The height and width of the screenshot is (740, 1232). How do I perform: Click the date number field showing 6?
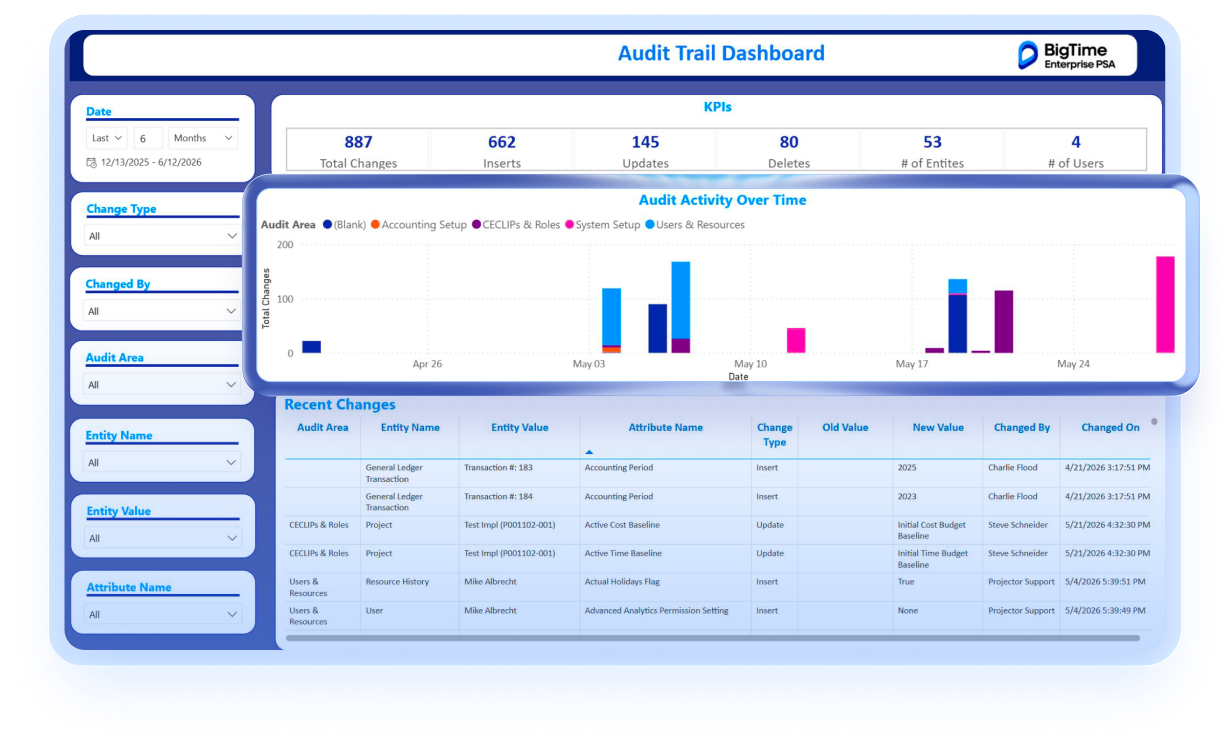[147, 138]
